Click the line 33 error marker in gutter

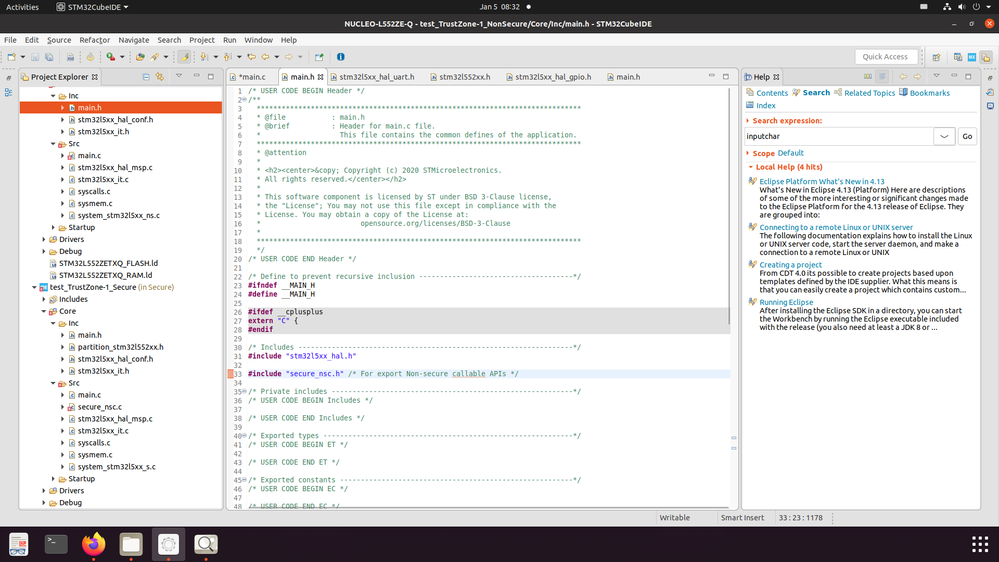(231, 374)
